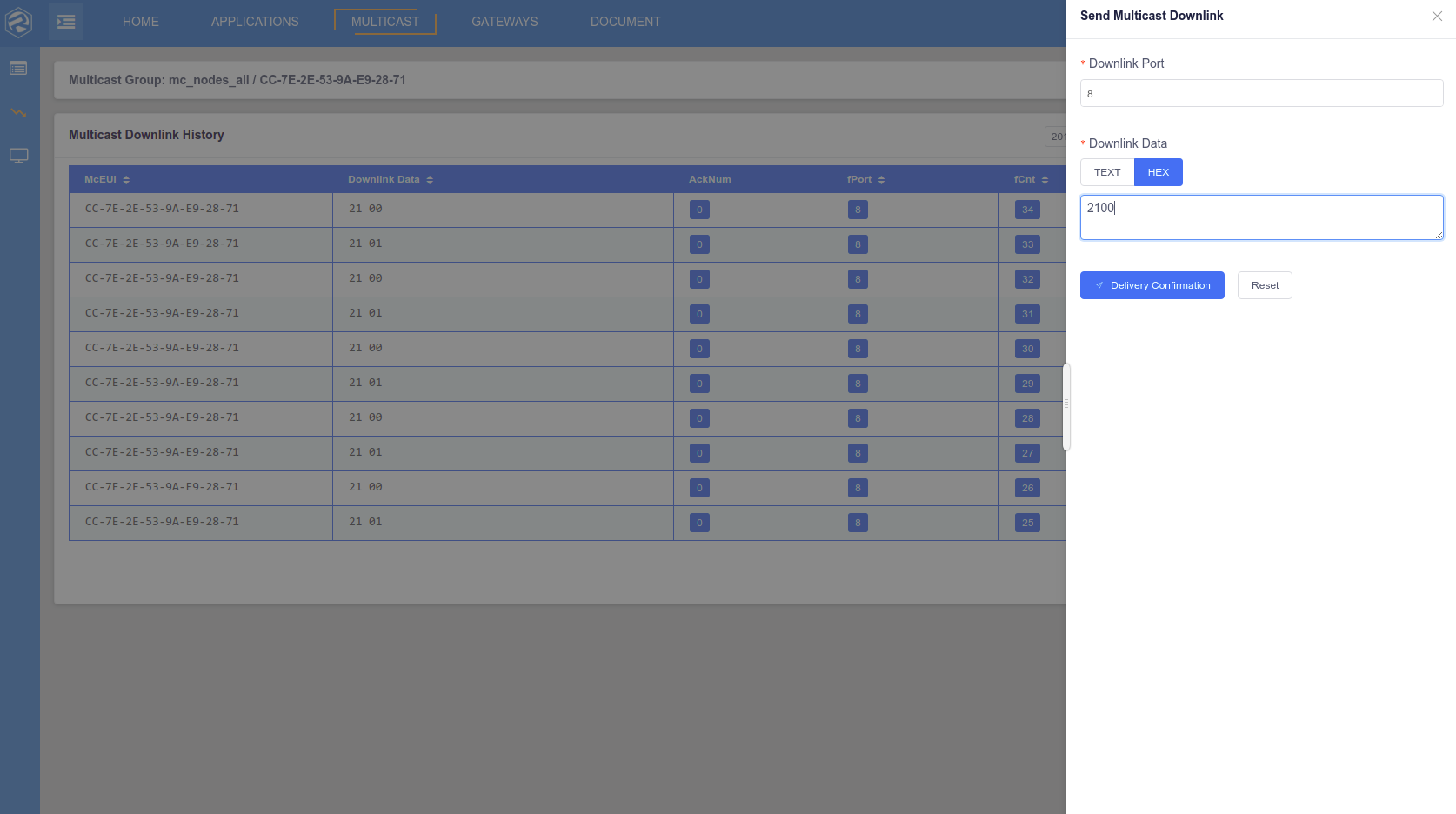
Task: Switch downlink data format to TEXT
Action: [x=1107, y=172]
